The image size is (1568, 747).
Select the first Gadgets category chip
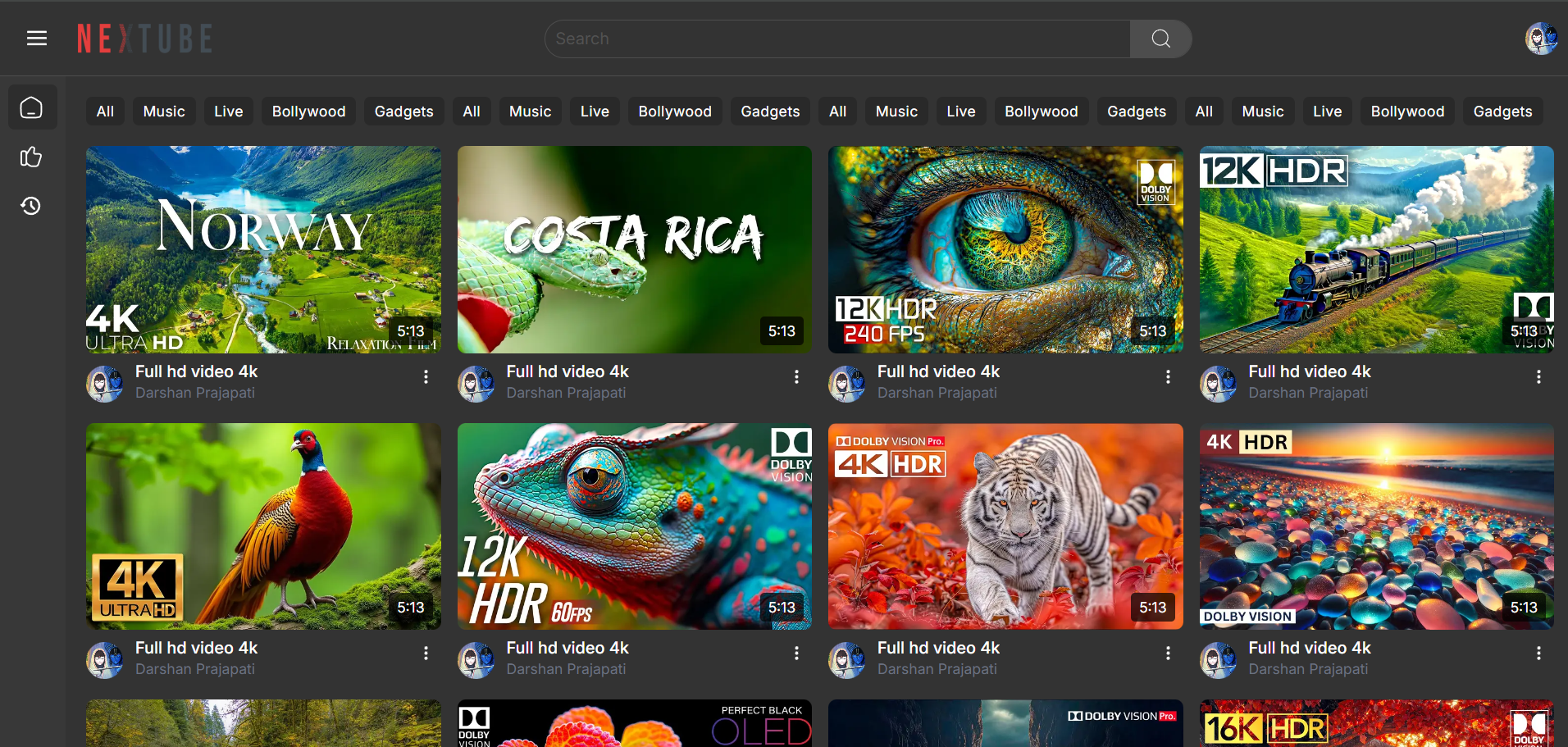[403, 112]
